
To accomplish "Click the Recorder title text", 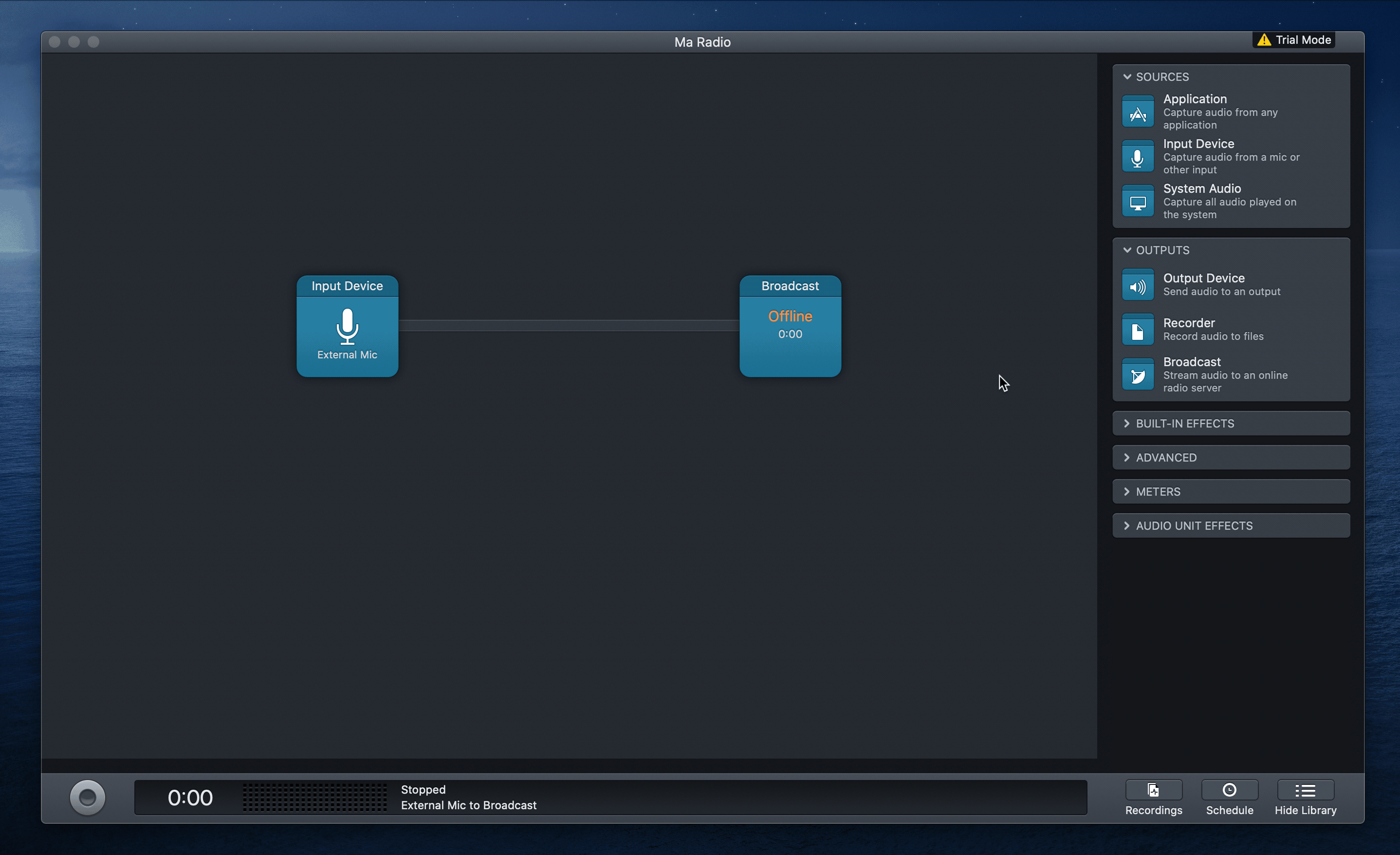I will pos(1189,323).
